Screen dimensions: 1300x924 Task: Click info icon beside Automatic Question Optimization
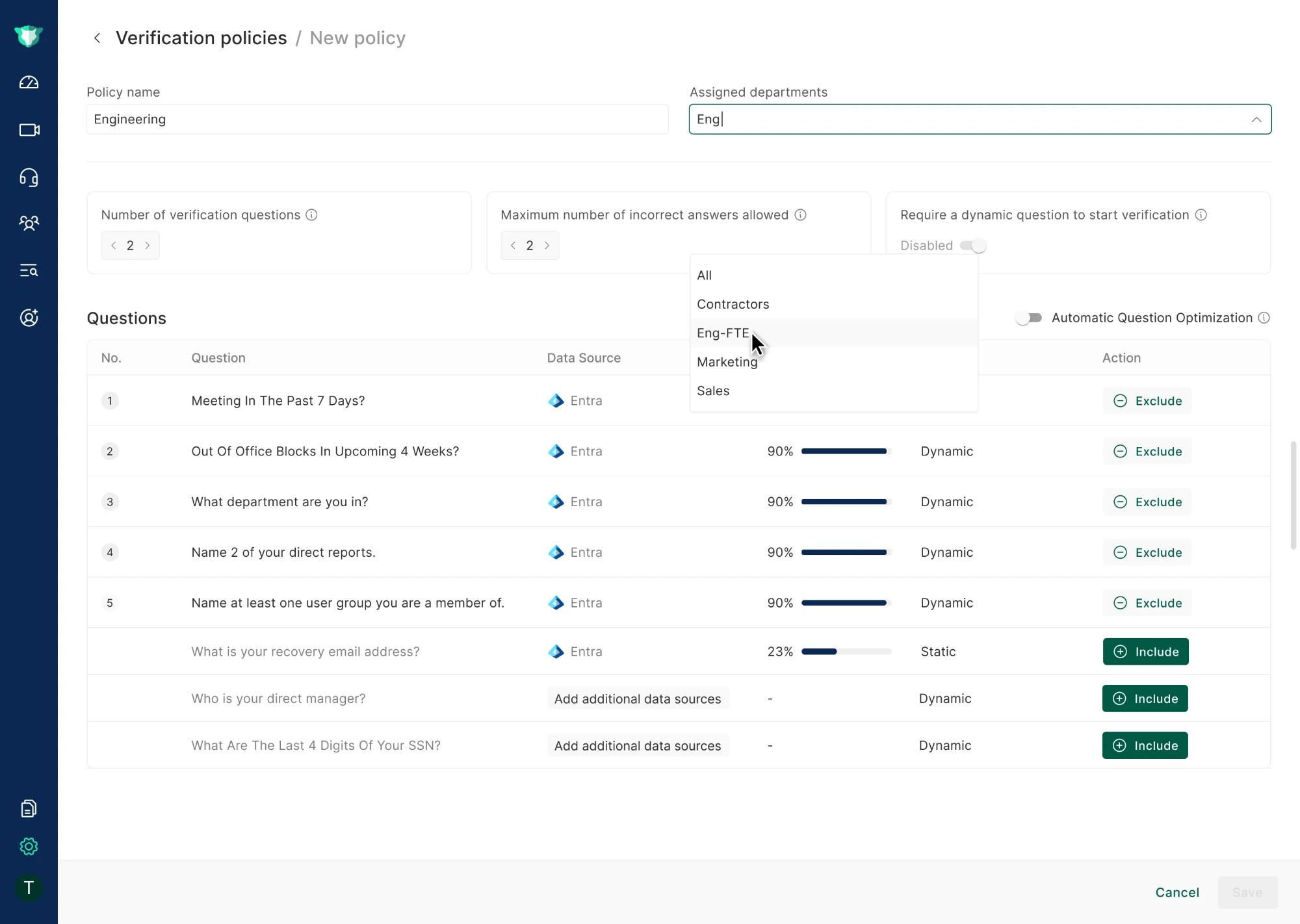tap(1264, 318)
